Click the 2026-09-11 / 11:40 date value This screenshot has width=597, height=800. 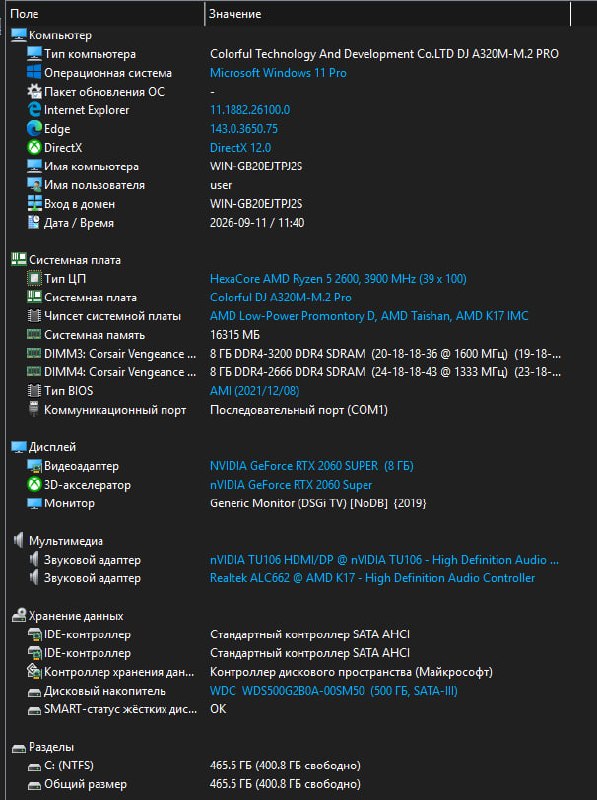click(x=257, y=222)
